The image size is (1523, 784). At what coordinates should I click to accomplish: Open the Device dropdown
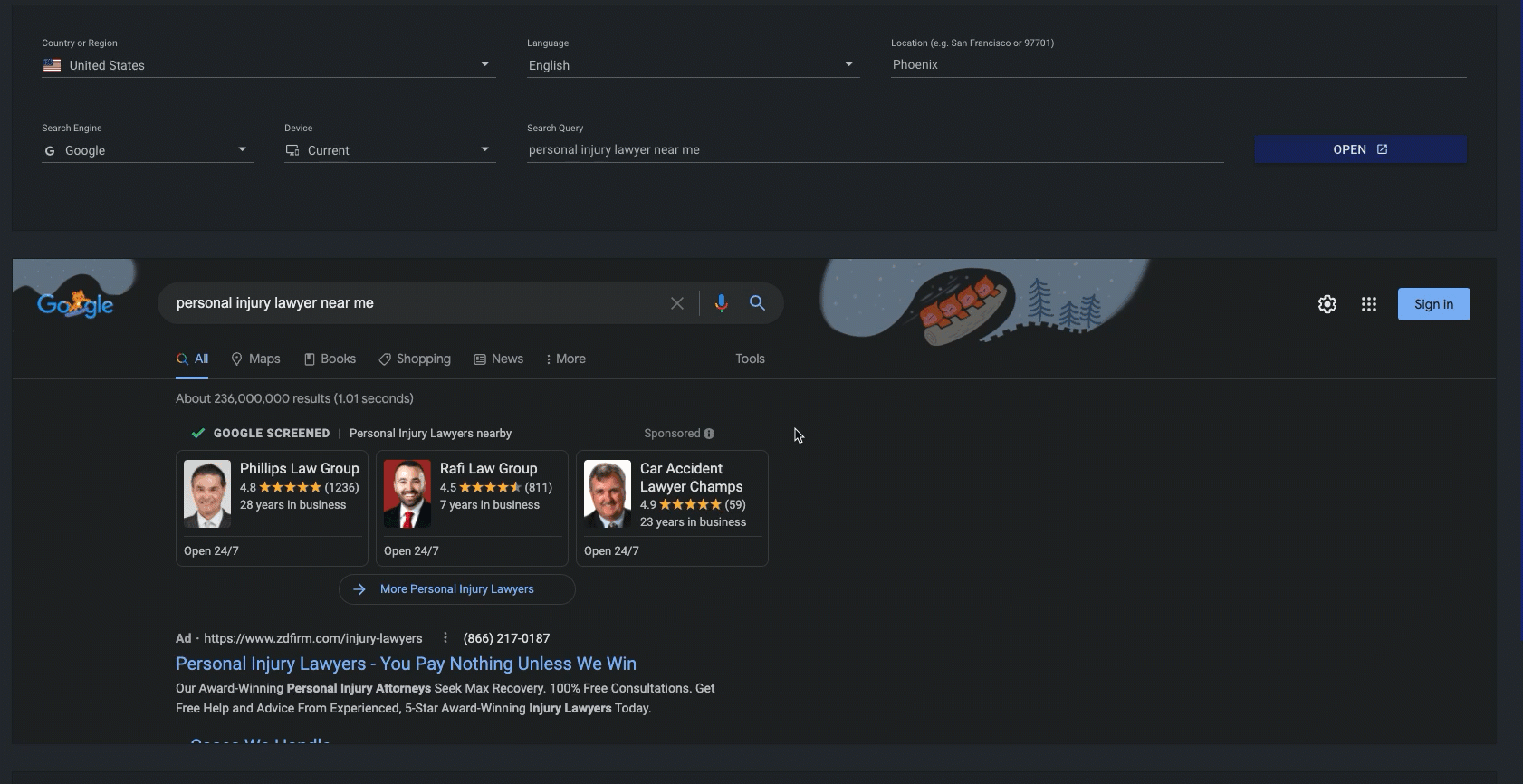click(484, 149)
